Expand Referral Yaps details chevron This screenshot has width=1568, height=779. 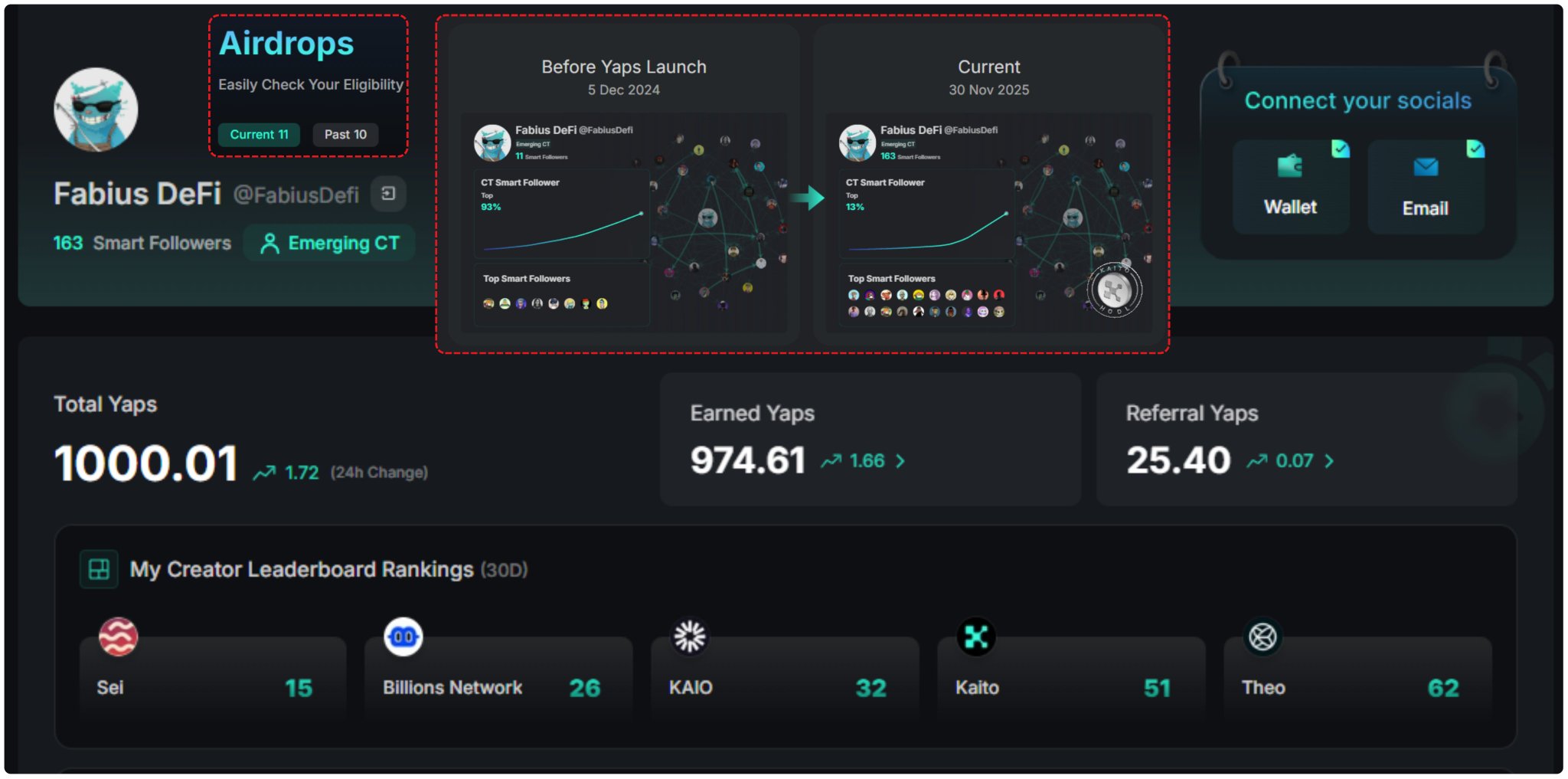[x=1329, y=461]
